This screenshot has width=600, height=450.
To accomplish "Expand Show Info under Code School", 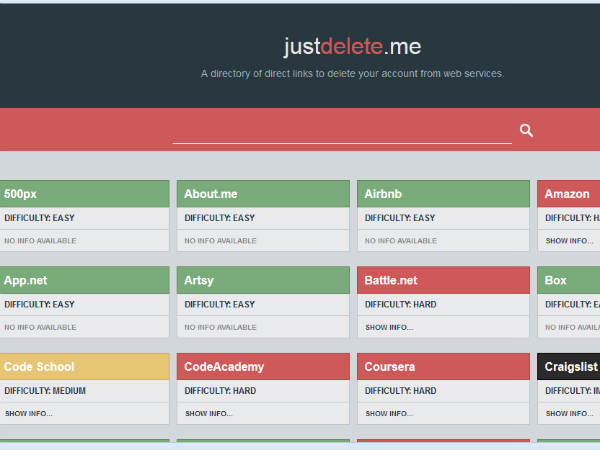I will click(x=29, y=413).
